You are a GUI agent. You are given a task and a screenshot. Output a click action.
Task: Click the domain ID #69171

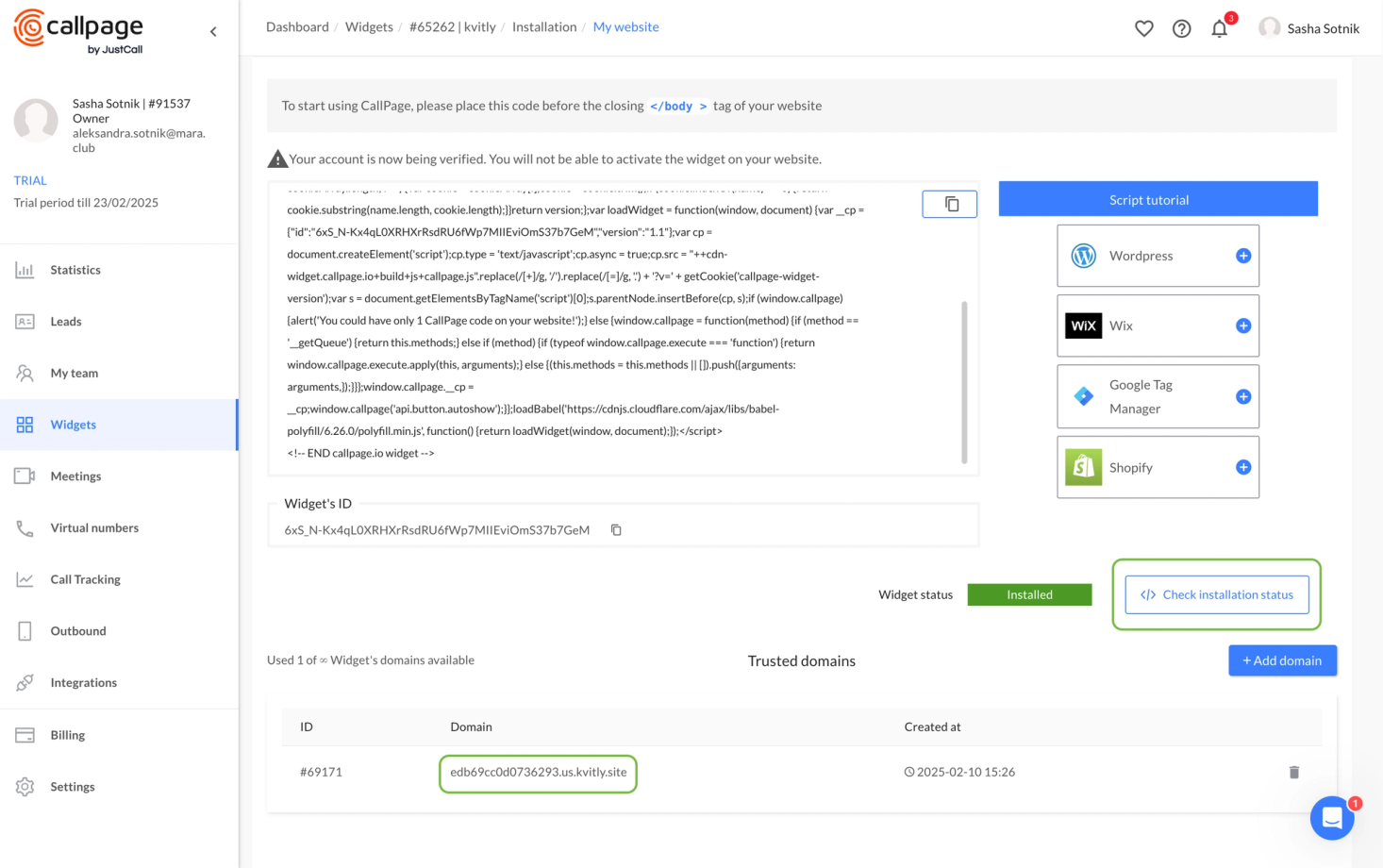coord(321,772)
